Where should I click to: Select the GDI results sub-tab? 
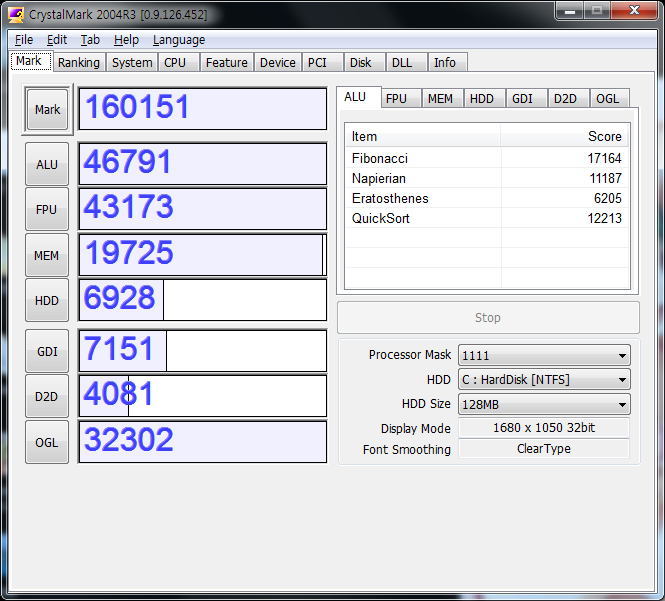526,98
